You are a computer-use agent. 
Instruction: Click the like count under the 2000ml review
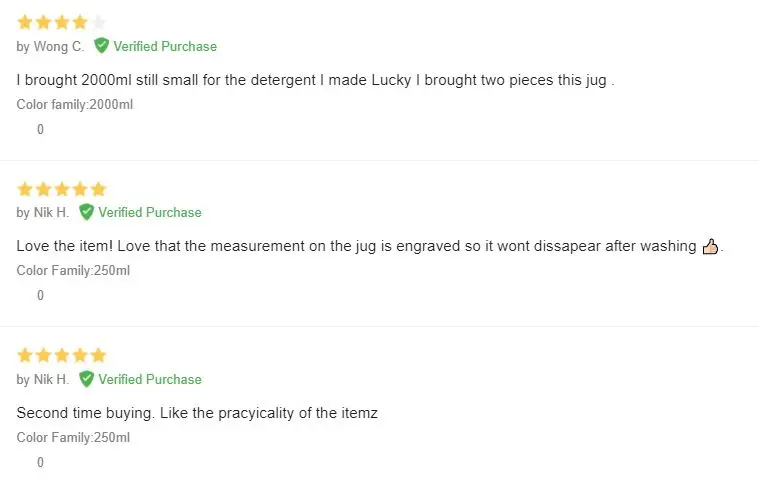pos(40,129)
